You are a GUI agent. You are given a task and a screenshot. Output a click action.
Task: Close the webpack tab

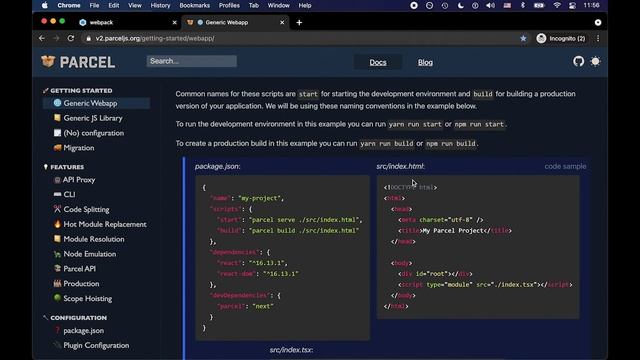point(175,22)
